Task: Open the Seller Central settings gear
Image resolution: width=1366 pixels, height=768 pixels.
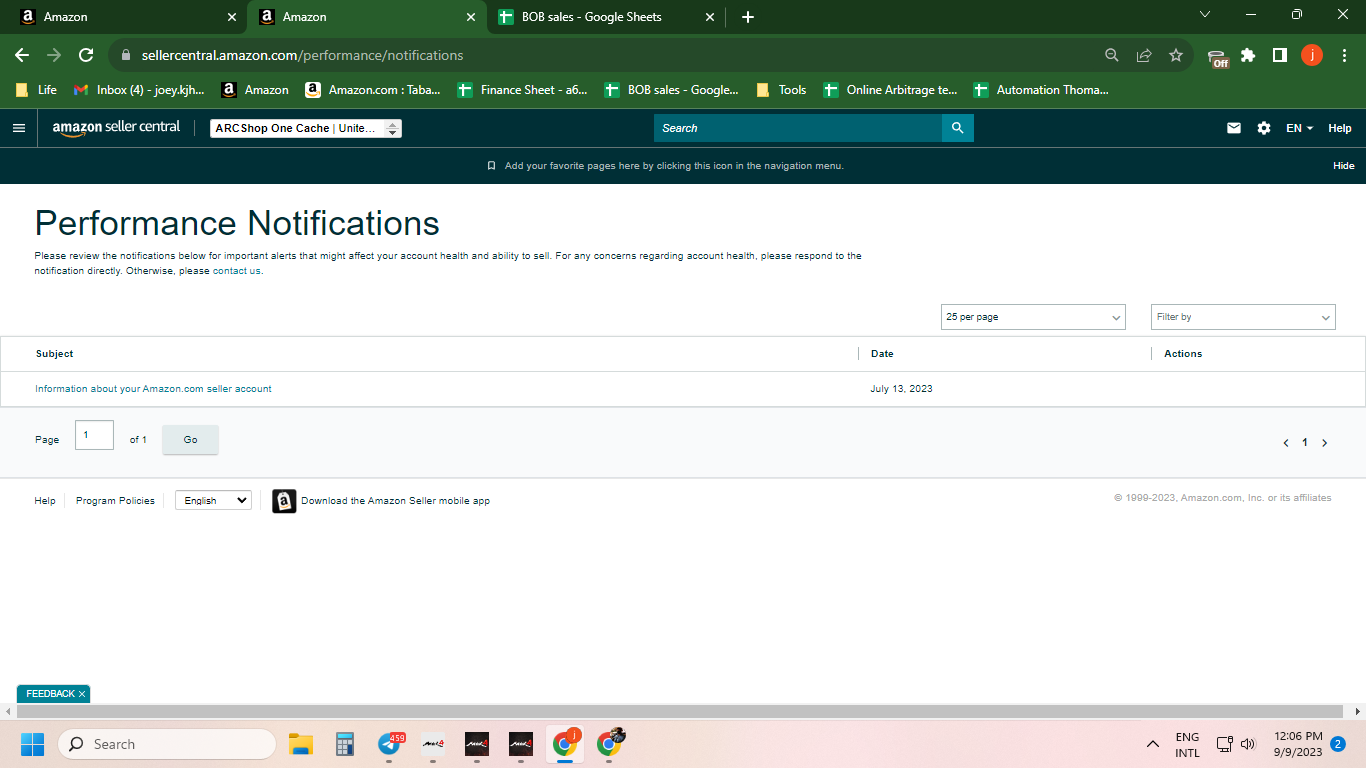Action: coord(1264,128)
